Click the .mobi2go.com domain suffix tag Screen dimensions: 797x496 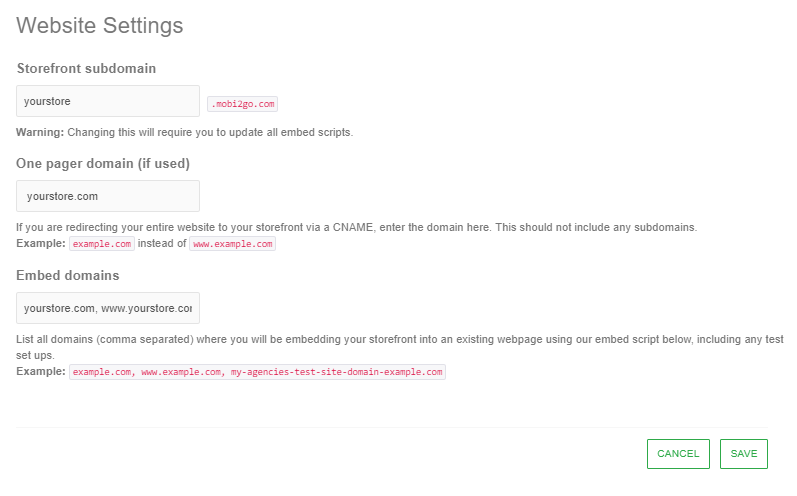point(242,103)
